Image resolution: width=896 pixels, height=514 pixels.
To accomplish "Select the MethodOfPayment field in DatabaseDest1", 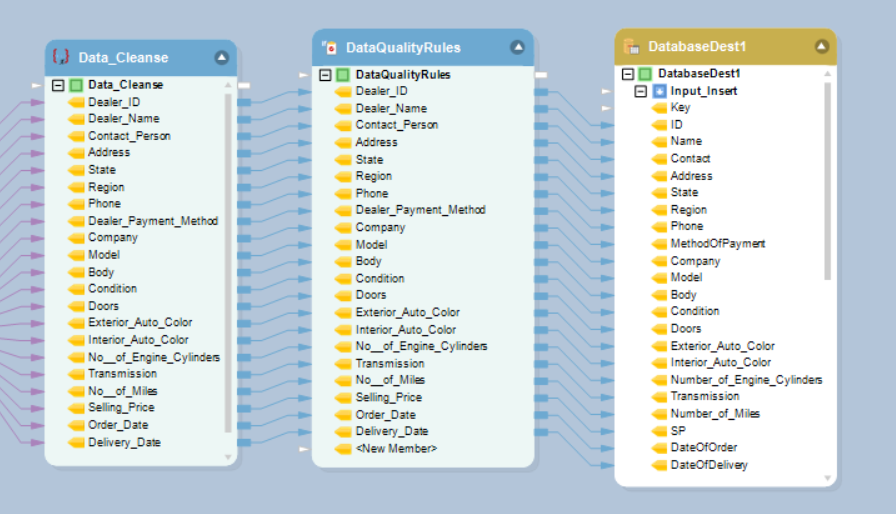I will tap(717, 243).
